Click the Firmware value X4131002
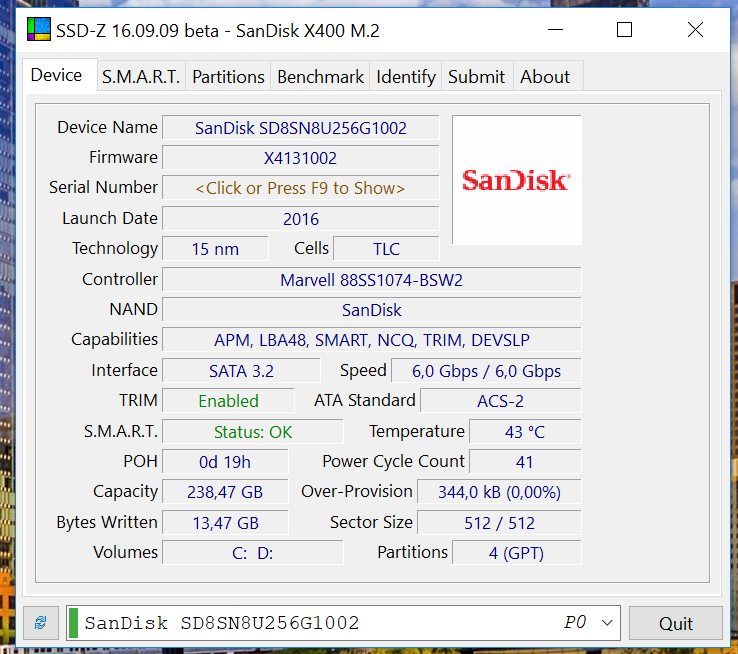The width and height of the screenshot is (738, 654). 300,158
